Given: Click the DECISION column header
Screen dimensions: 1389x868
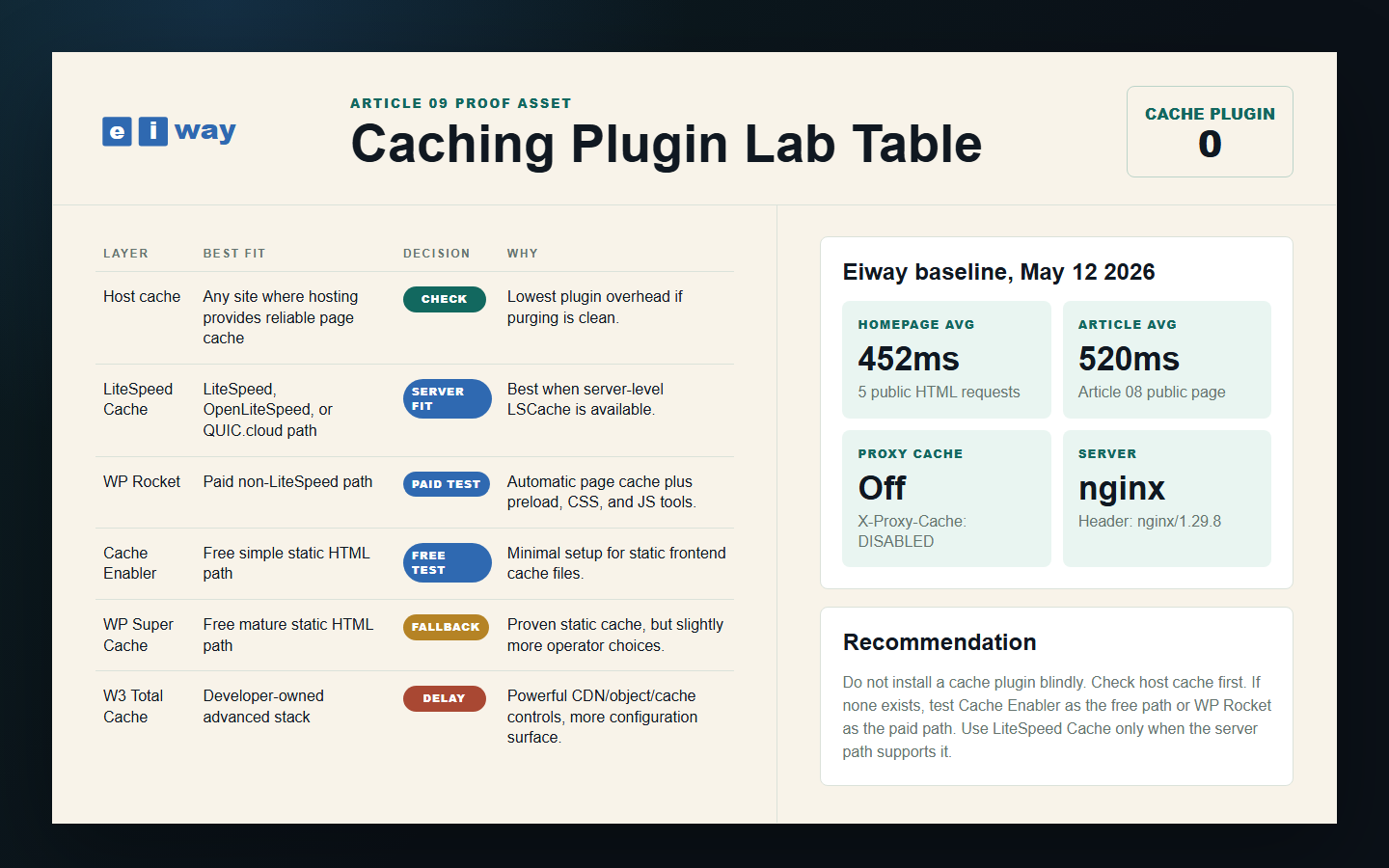Looking at the screenshot, I should coord(437,254).
